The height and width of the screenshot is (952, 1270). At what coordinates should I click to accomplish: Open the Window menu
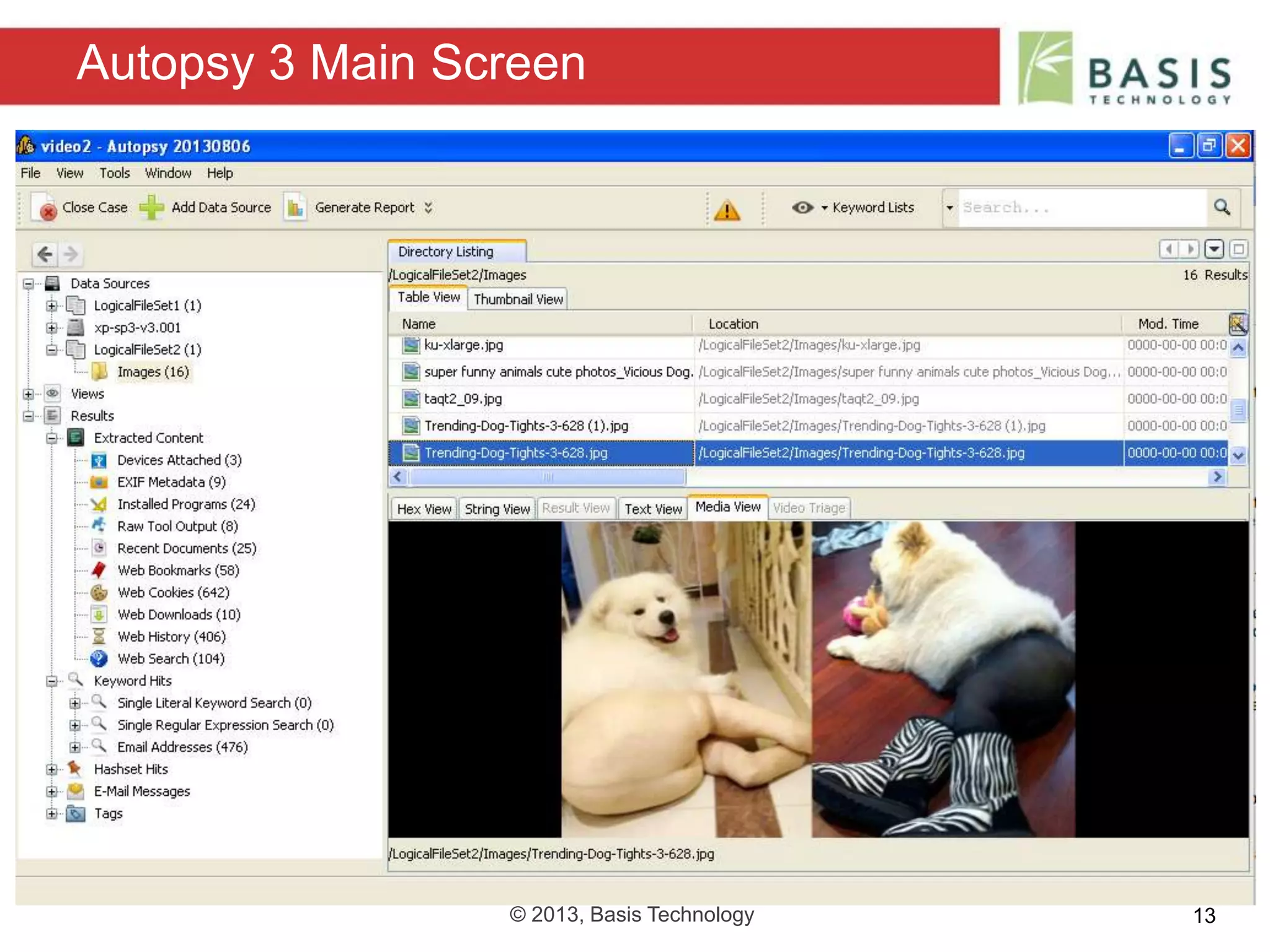168,173
